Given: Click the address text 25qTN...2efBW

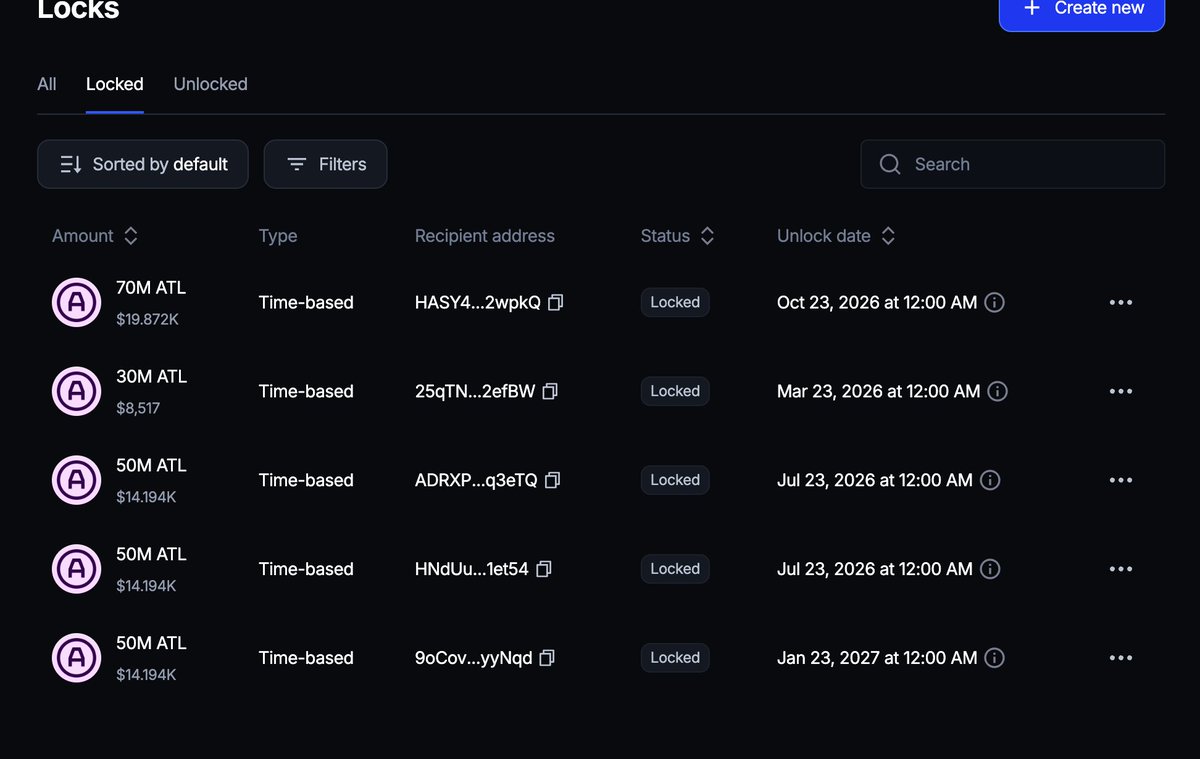Looking at the screenshot, I should tap(475, 391).
